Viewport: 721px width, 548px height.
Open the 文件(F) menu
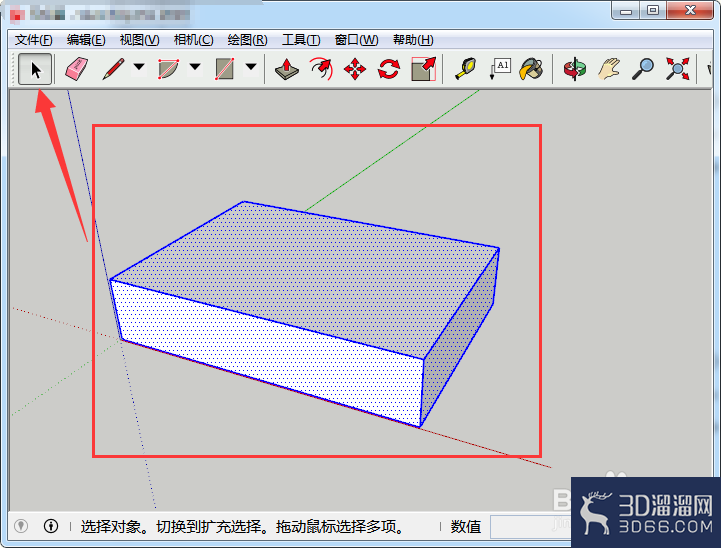point(34,40)
